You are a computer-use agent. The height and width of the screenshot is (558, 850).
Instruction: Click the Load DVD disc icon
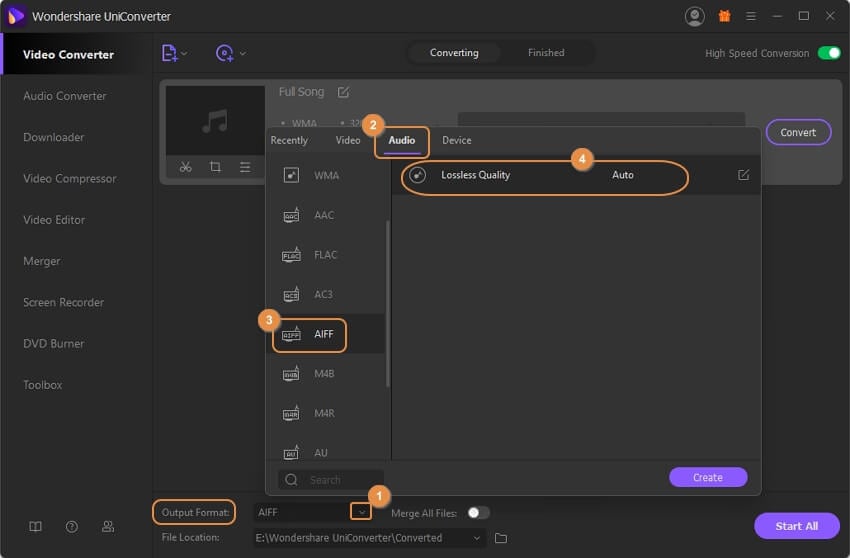click(224, 53)
